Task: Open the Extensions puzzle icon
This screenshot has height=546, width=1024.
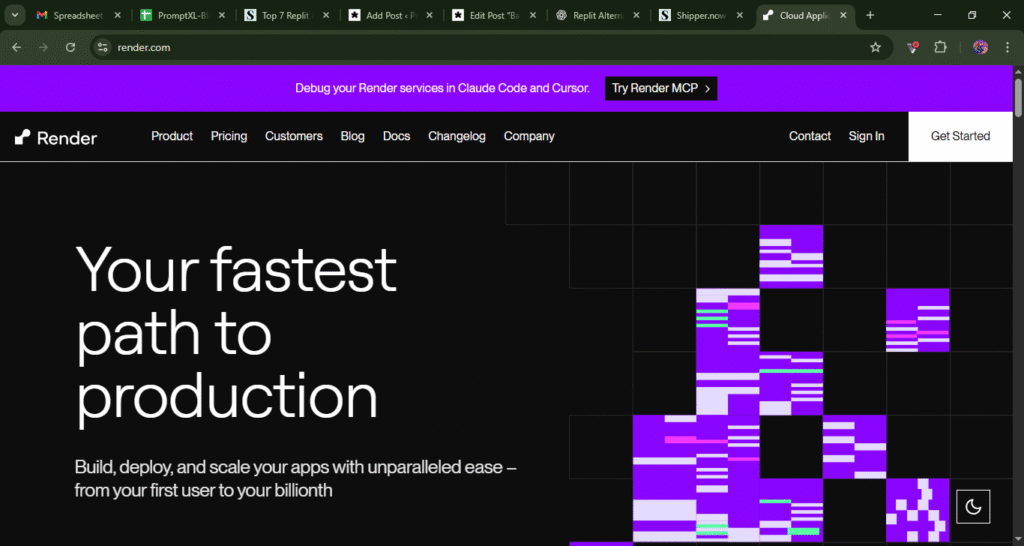Action: [x=940, y=47]
